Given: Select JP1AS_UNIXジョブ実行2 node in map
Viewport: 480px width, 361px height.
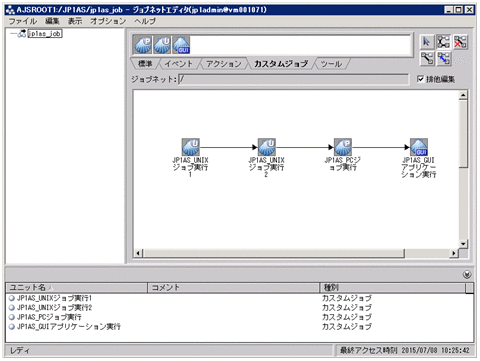Looking at the screenshot, I should (x=267, y=147).
